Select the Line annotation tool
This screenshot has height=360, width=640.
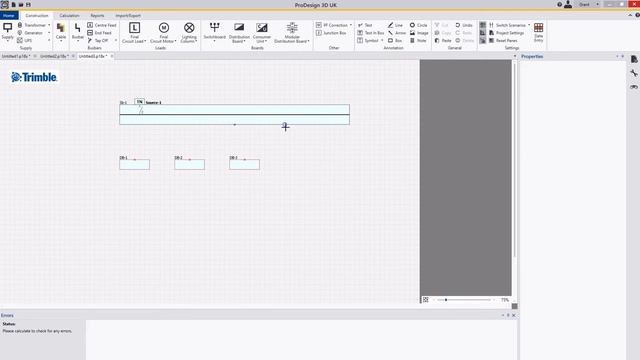(395, 25)
